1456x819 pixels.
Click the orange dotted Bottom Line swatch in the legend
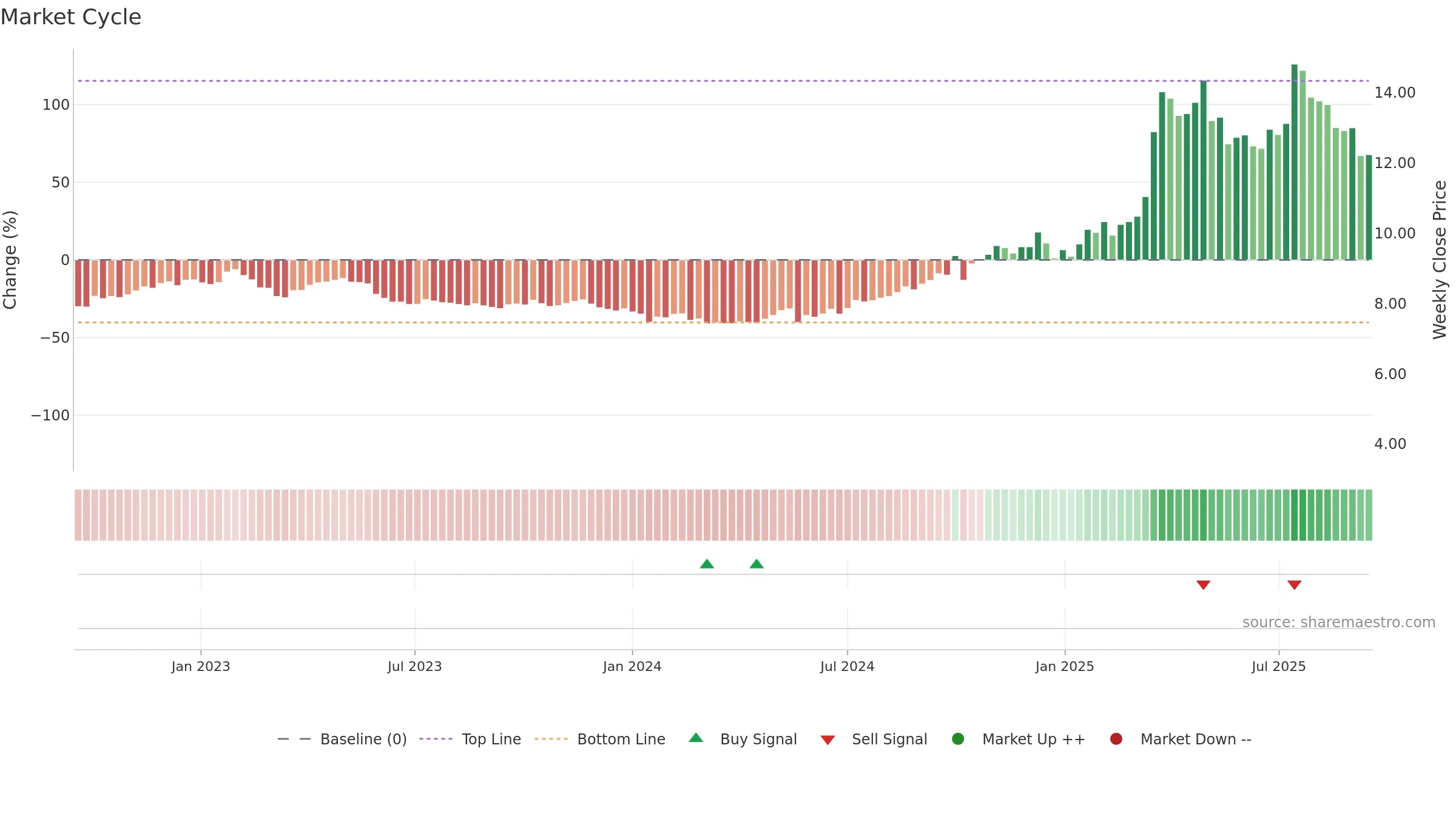tap(551, 739)
